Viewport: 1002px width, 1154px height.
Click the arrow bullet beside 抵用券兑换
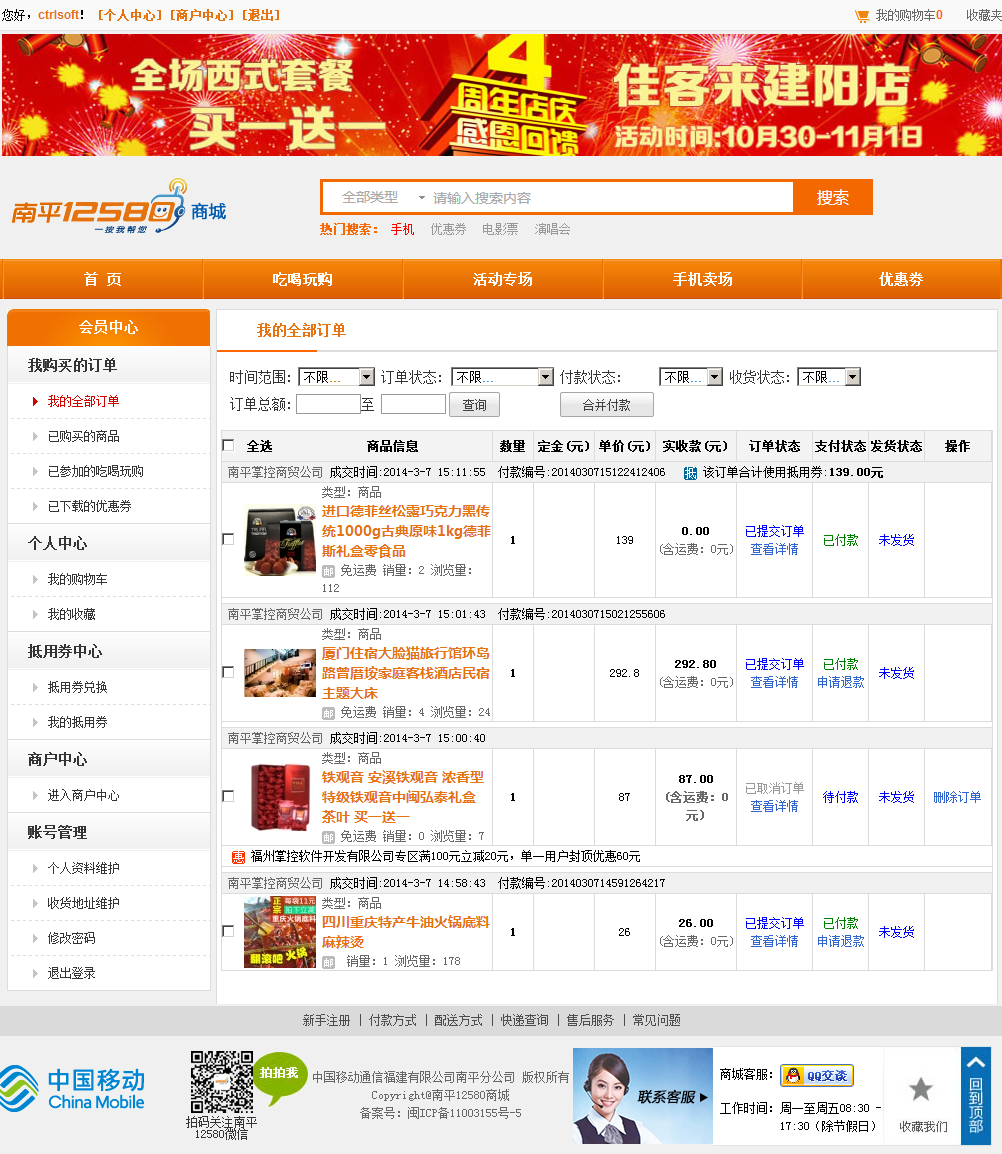[x=35, y=687]
